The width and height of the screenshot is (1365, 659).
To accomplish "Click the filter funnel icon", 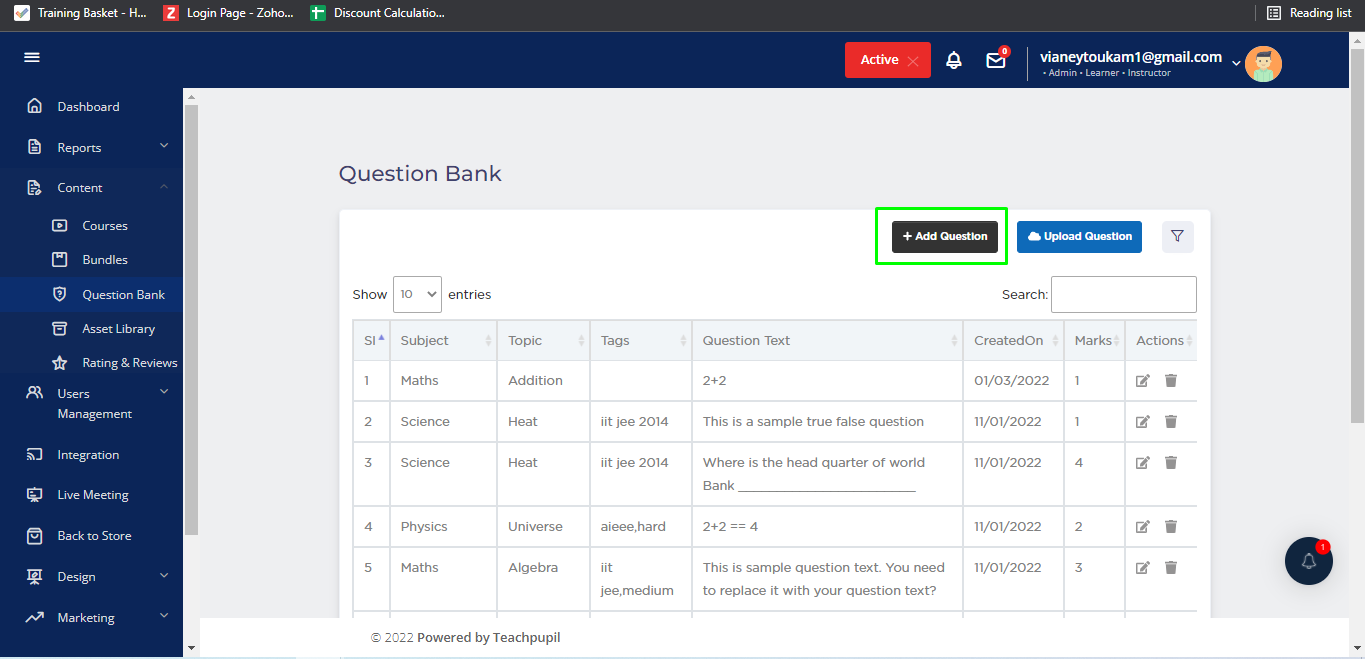I will (1177, 236).
